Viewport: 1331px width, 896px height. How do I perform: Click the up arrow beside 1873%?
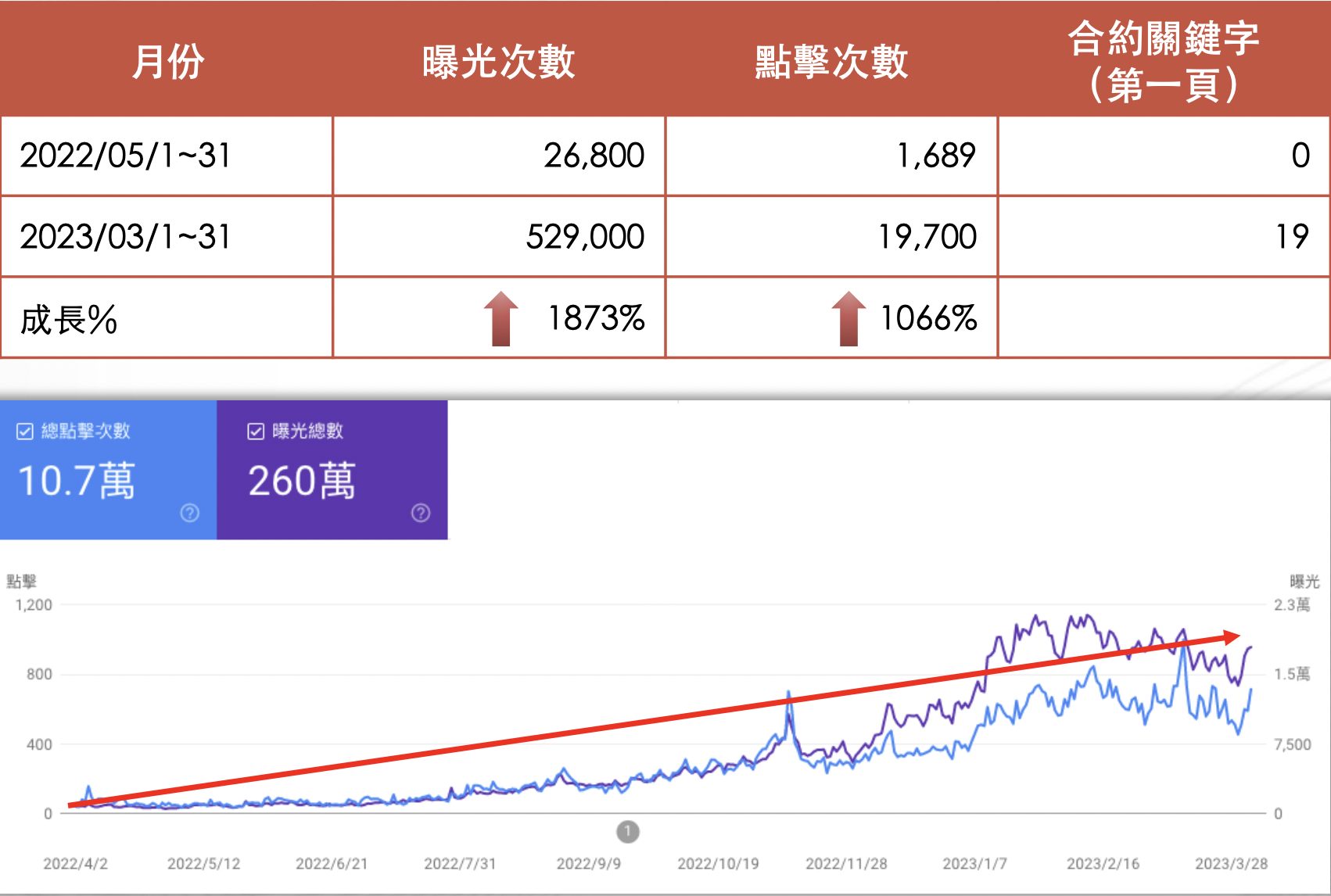coord(501,318)
